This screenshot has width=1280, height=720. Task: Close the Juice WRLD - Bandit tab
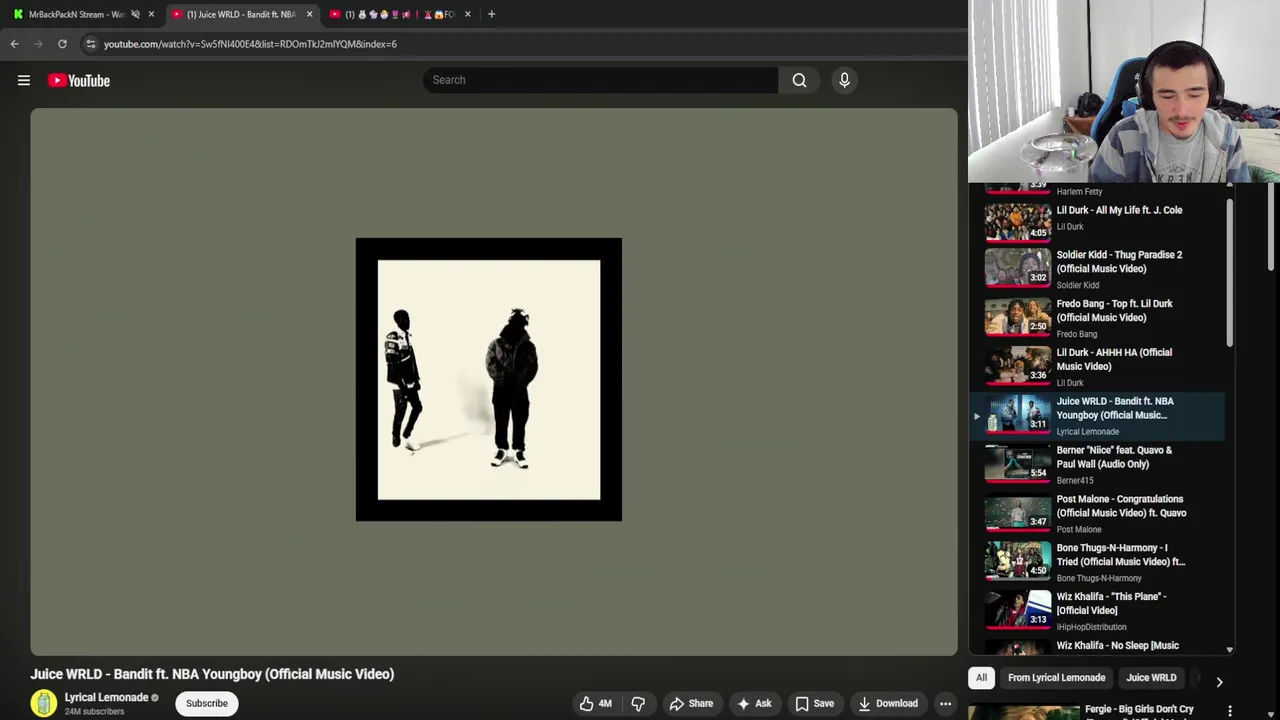coord(309,14)
